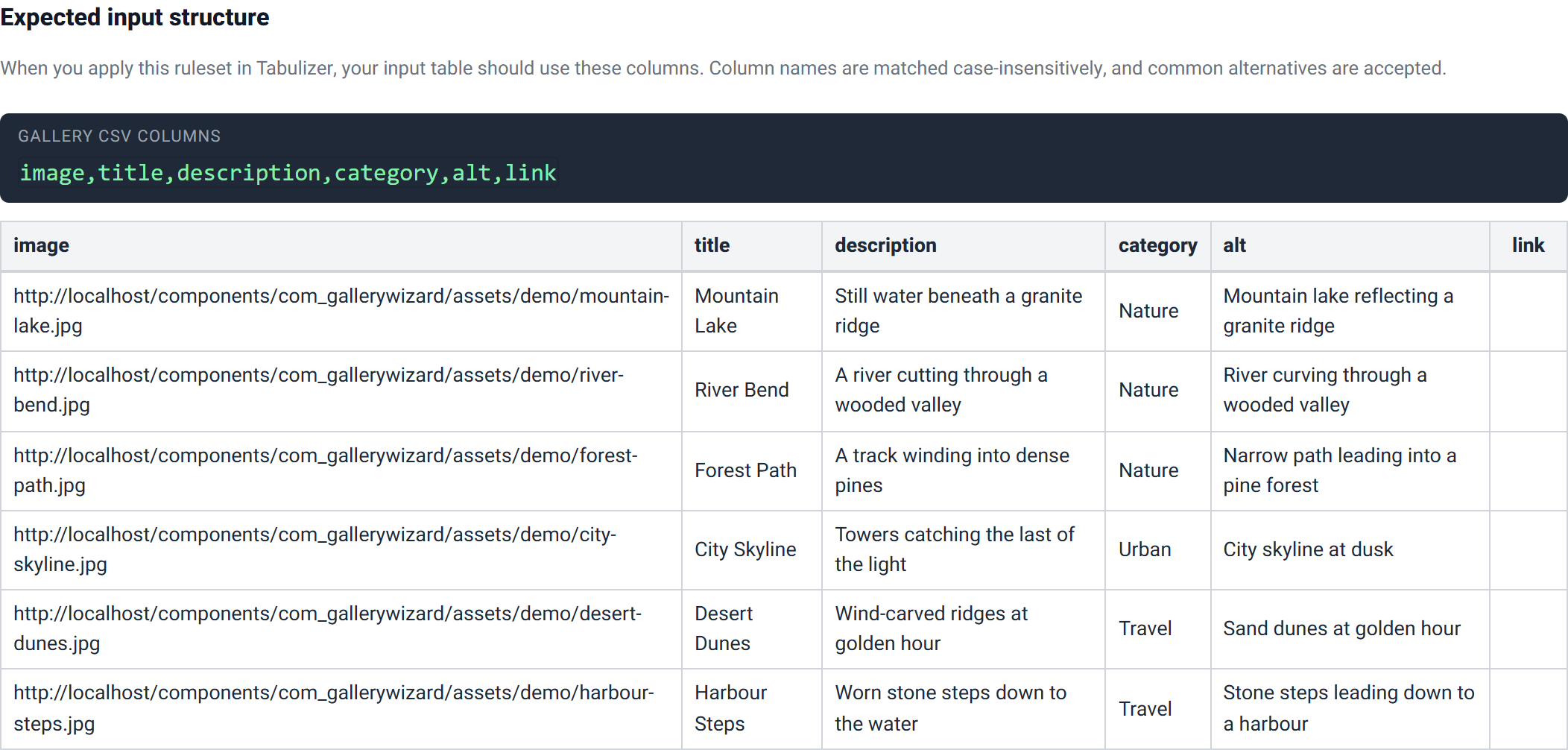This screenshot has height=750, width=1568.
Task: Click 'Nature' in the Mountain Lake row
Action: tap(1148, 311)
